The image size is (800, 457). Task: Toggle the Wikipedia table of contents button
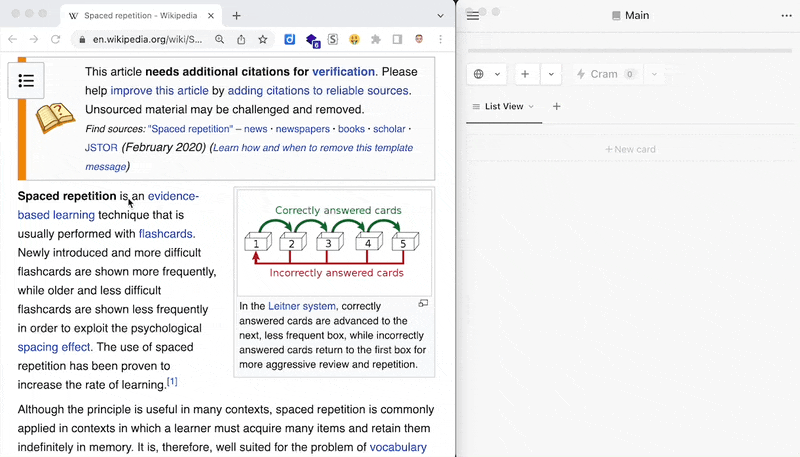pyautogui.click(x=26, y=80)
